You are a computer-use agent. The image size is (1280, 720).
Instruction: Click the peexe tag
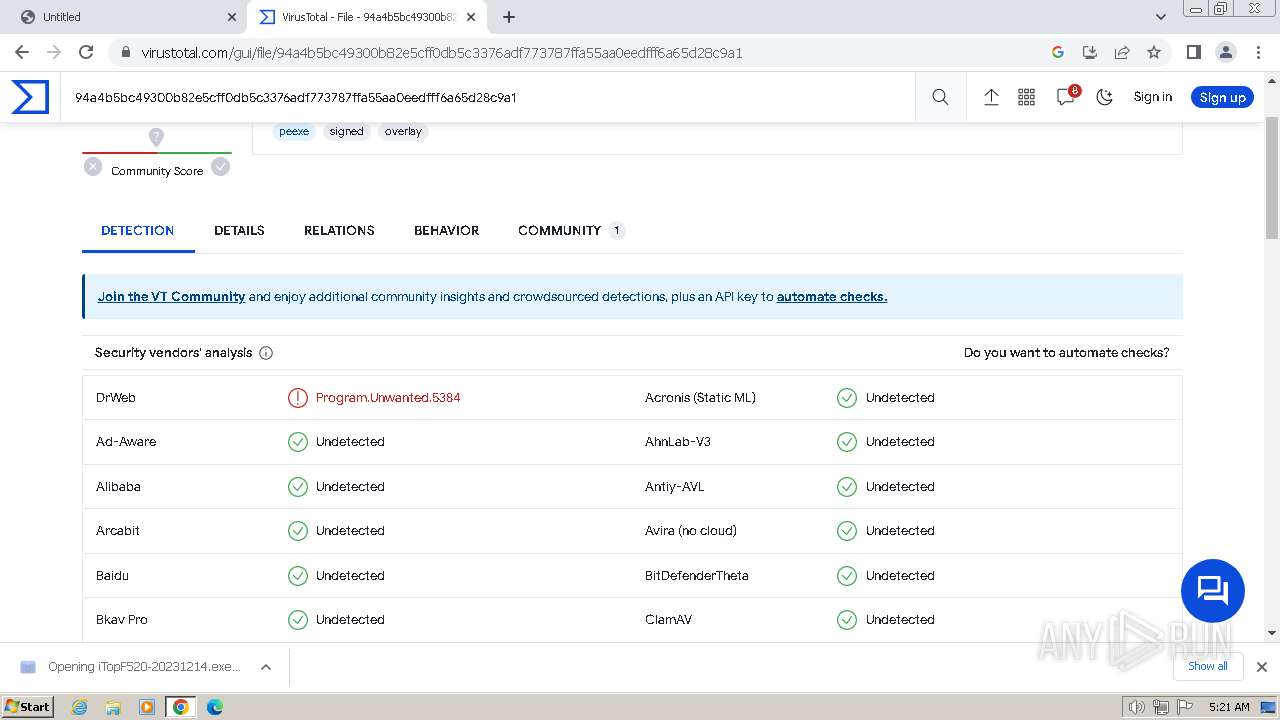click(x=294, y=131)
